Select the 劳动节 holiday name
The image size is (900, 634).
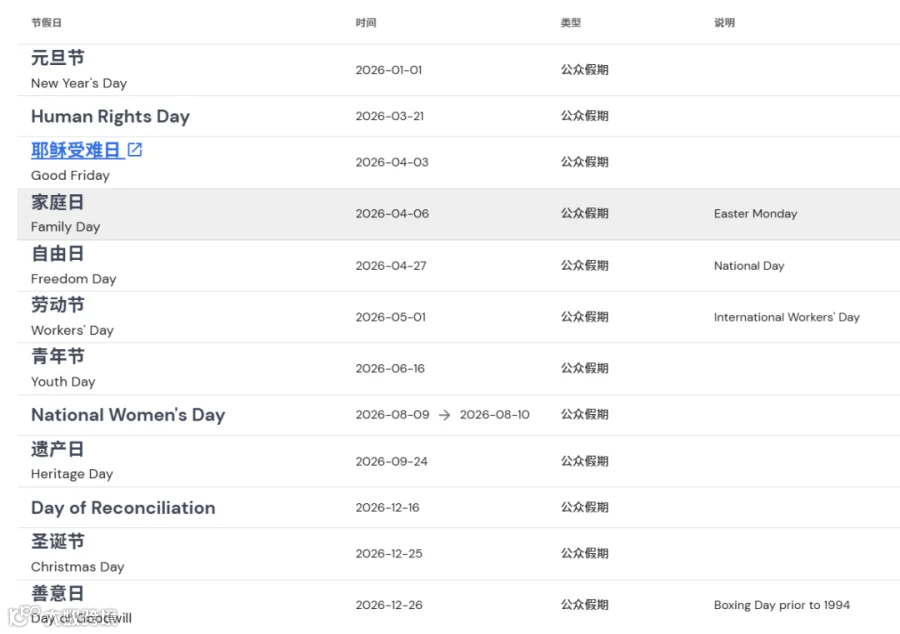click(57, 305)
